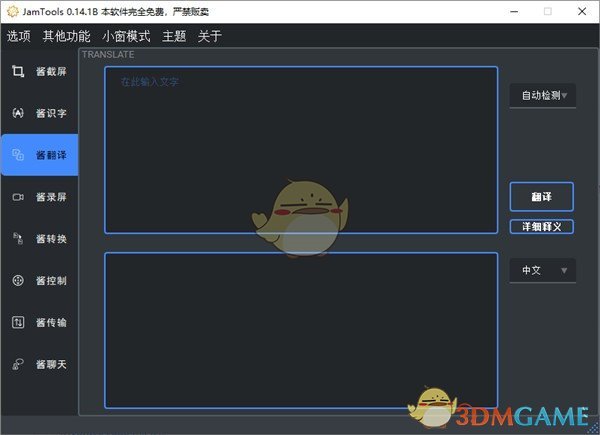The image size is (600, 435).
Task: Select the 酱识字 OCR icon
Action: (18, 113)
